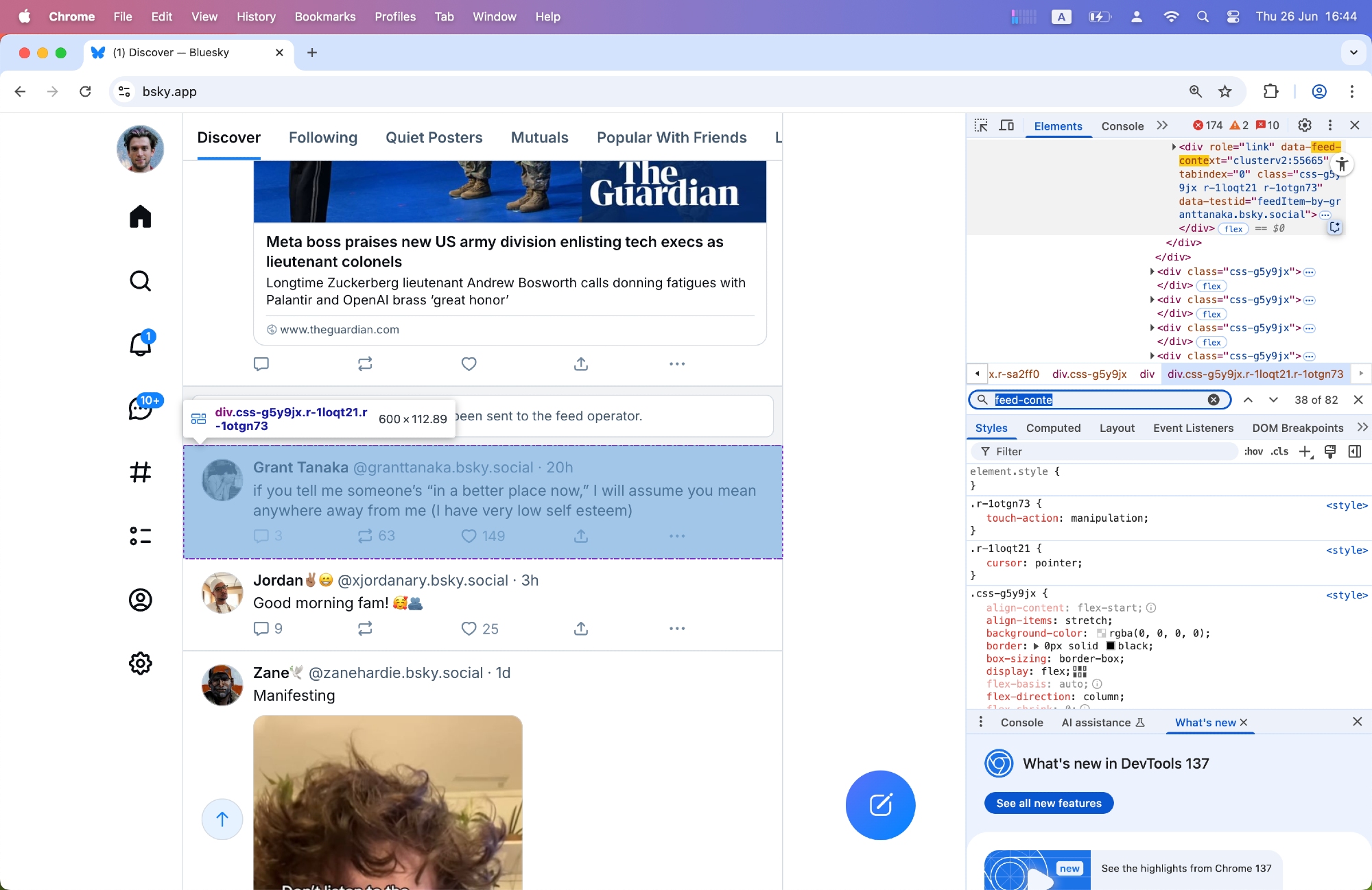Repost the Guardian article post
Viewport: 1372px width, 890px height.
(x=365, y=364)
